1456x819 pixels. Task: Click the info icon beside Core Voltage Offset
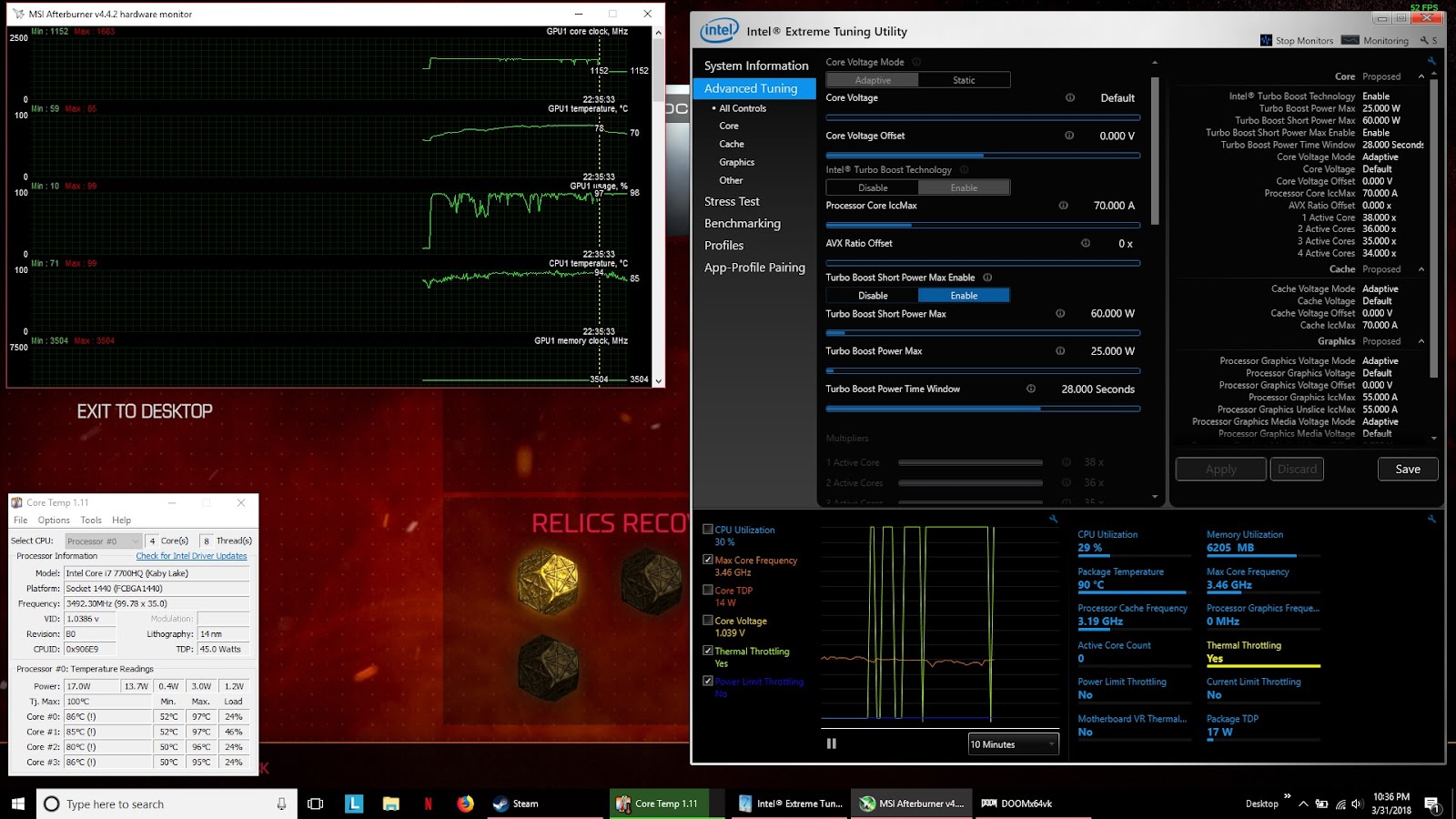(x=1069, y=136)
